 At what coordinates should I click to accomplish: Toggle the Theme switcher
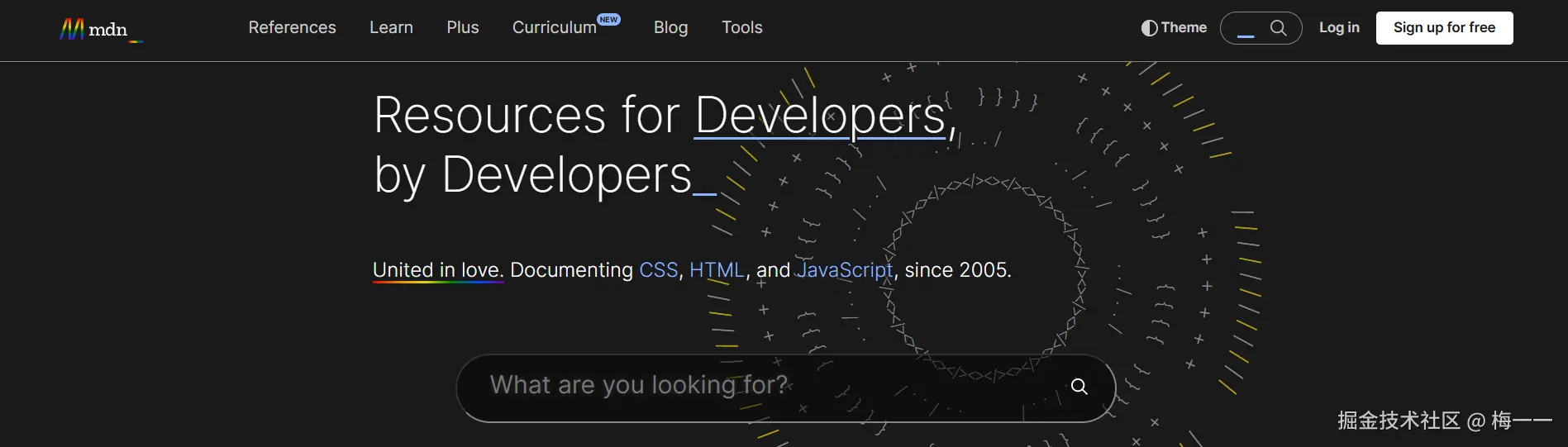tap(1174, 28)
